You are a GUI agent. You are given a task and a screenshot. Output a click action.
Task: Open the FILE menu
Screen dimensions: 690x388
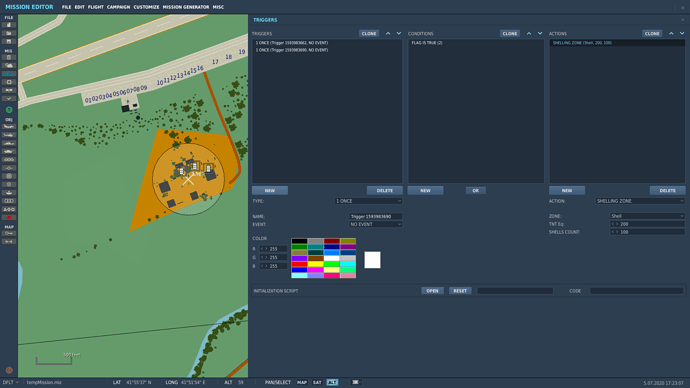tap(66, 7)
